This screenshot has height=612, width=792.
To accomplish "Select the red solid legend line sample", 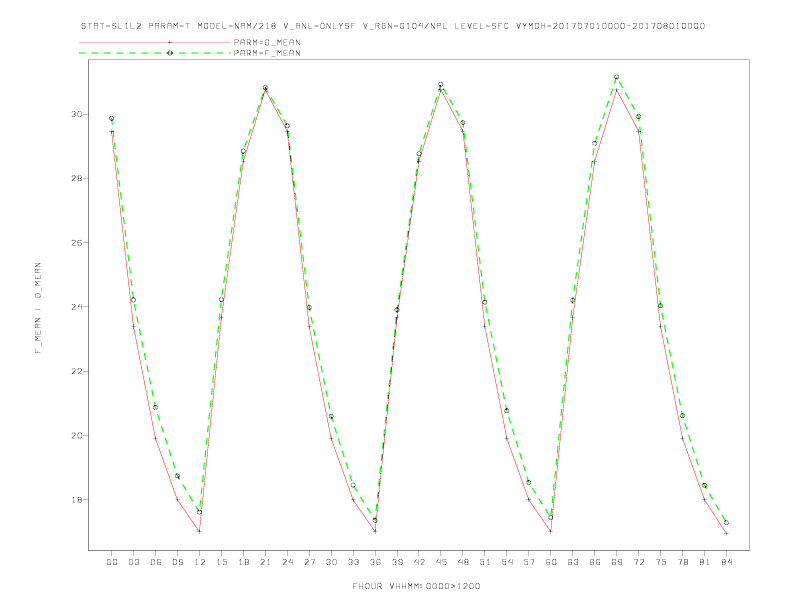I will (x=155, y=42).
